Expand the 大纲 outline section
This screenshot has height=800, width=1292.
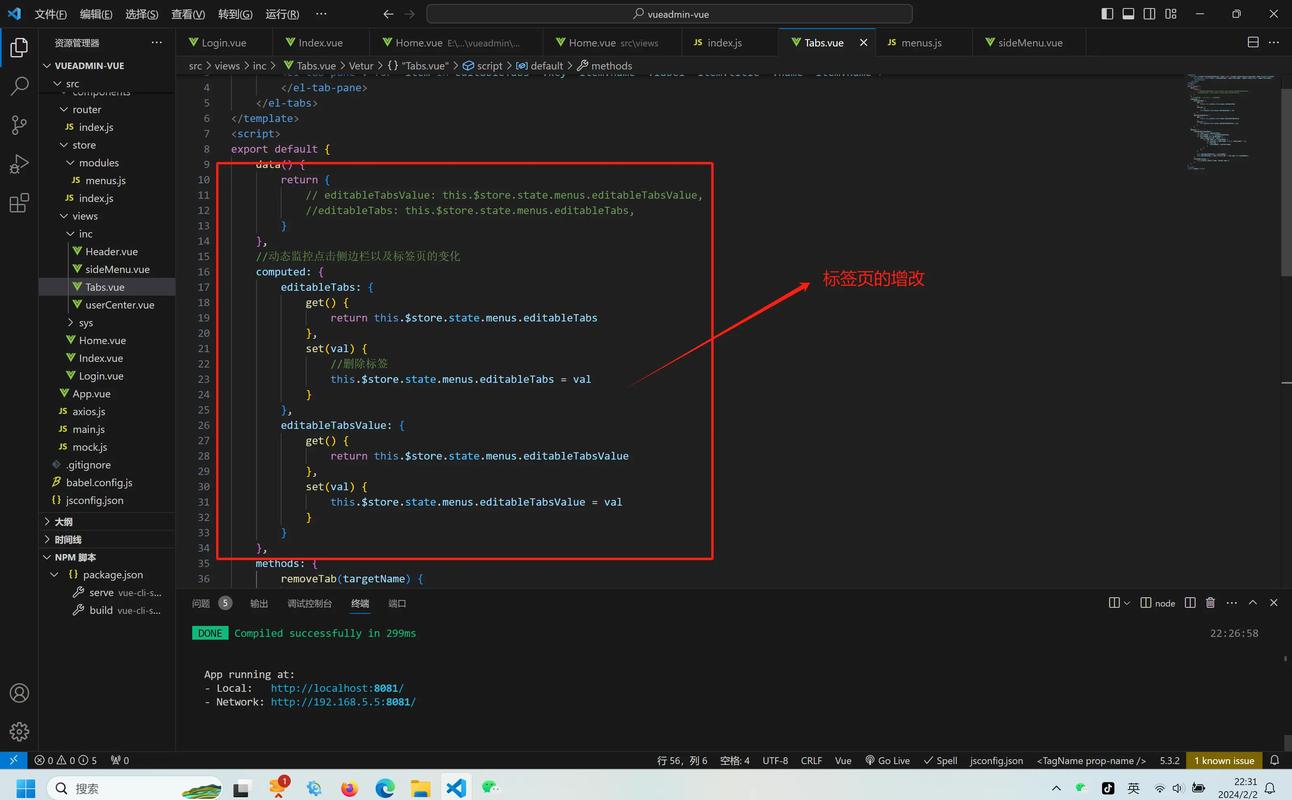(63, 522)
